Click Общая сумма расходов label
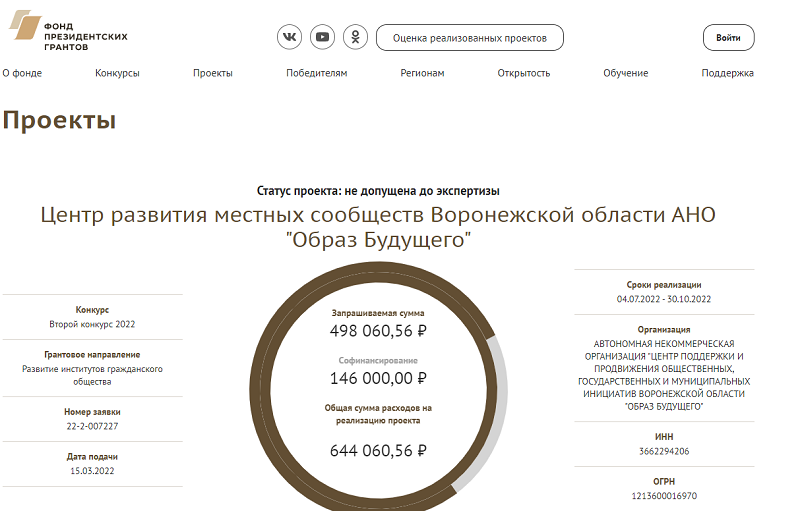 [x=378, y=414]
